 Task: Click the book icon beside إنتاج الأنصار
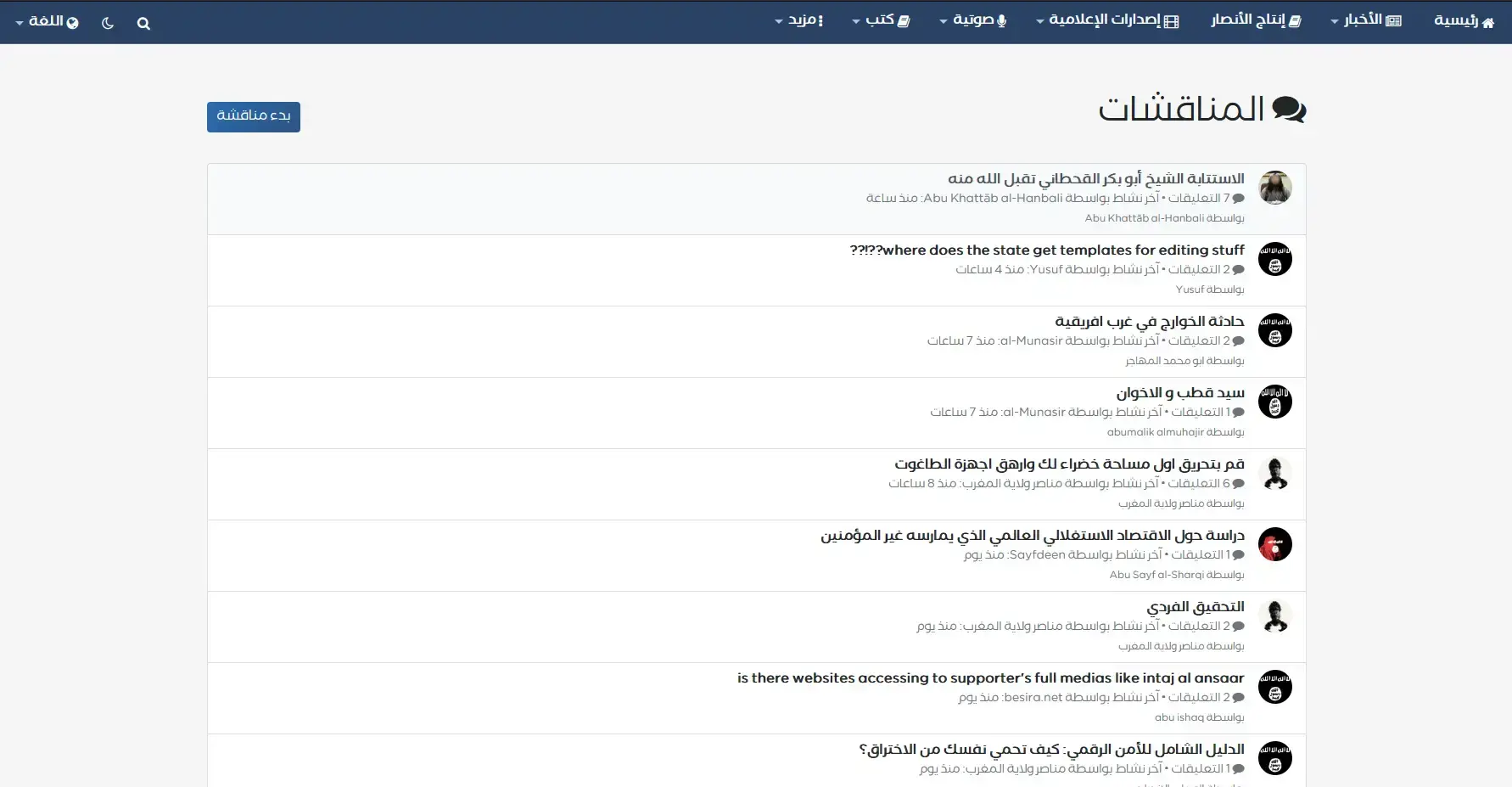pyautogui.click(x=1295, y=22)
